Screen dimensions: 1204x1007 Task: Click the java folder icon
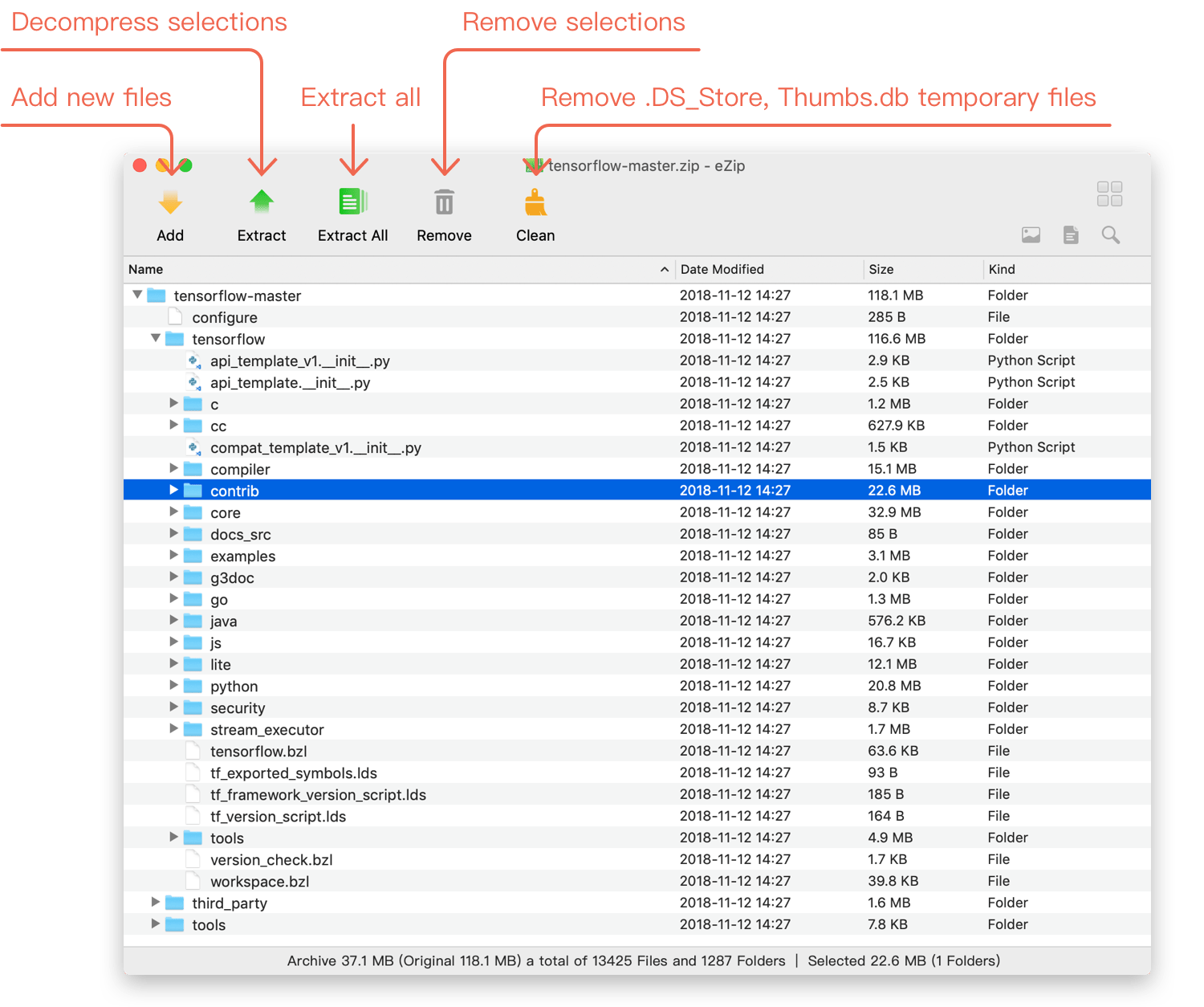193,621
